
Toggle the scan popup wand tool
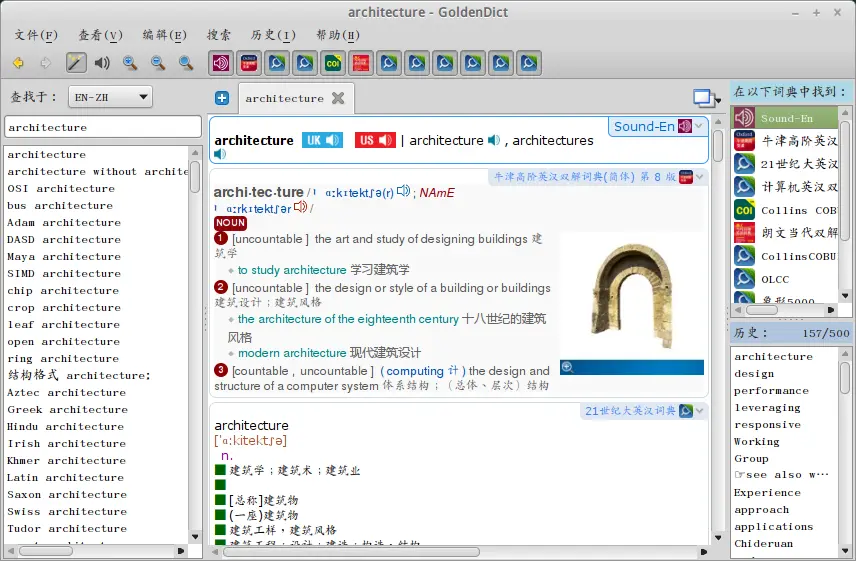(x=76, y=63)
